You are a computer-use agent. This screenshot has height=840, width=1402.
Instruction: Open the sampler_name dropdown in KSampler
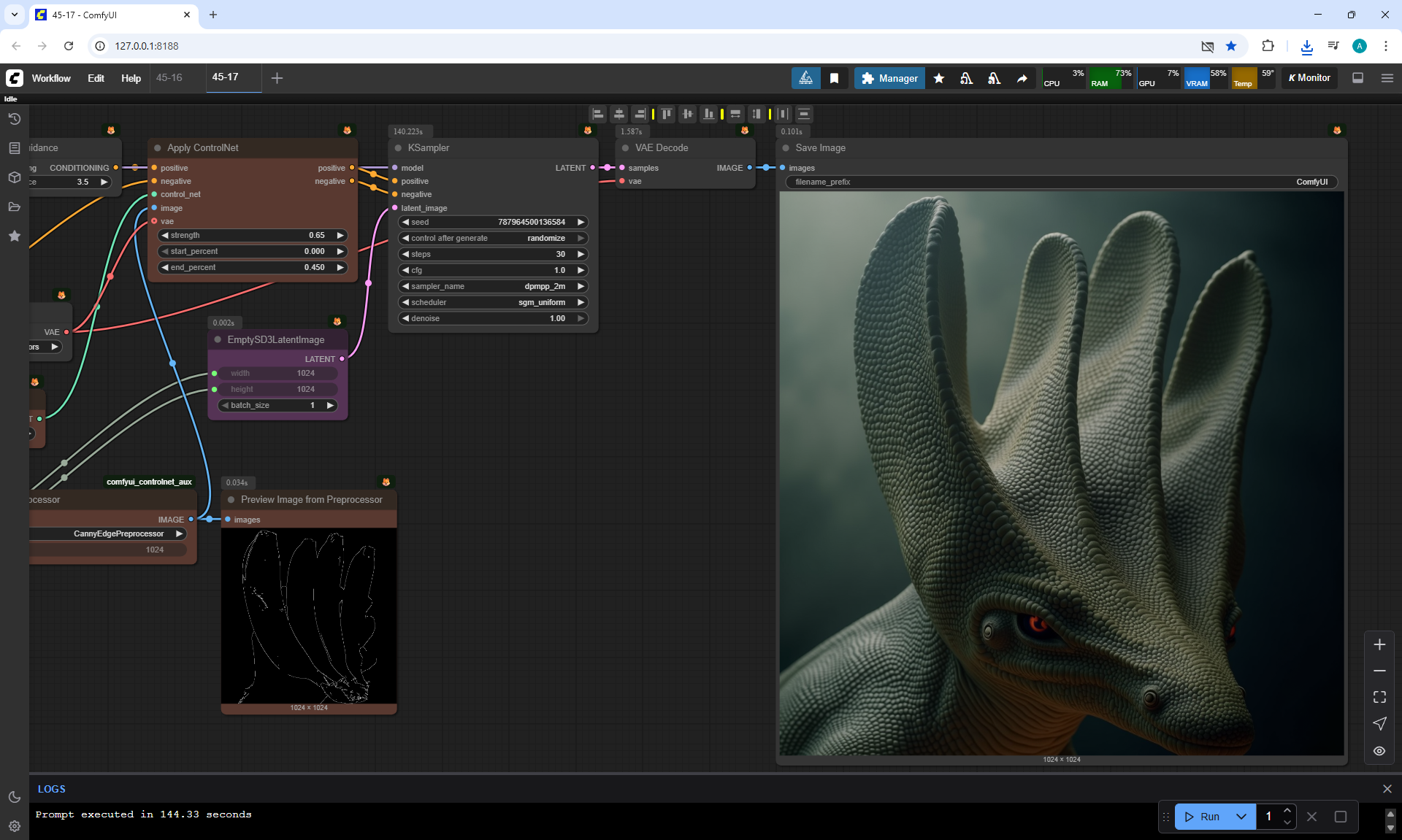click(494, 286)
